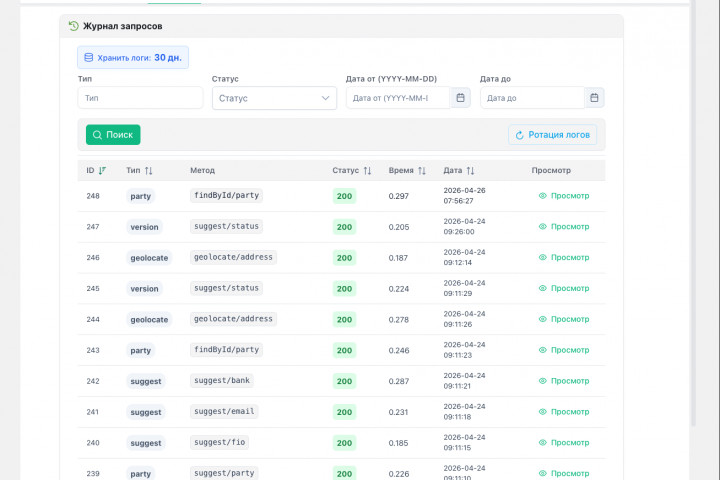
Task: Sort table by the Время column
Action: pyautogui.click(x=422, y=171)
